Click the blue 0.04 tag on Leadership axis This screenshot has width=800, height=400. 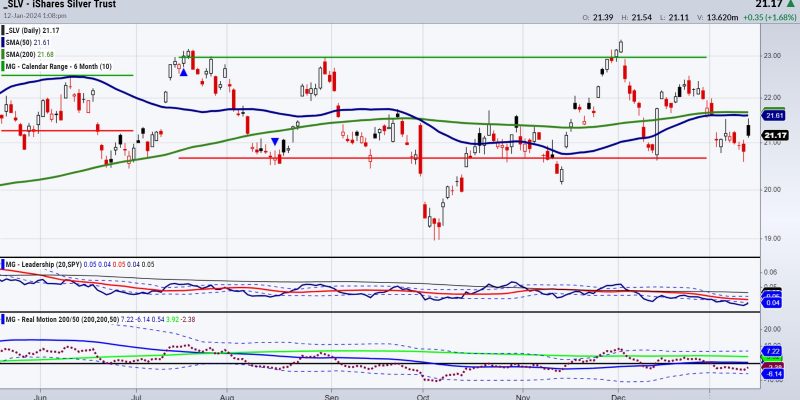(x=771, y=303)
